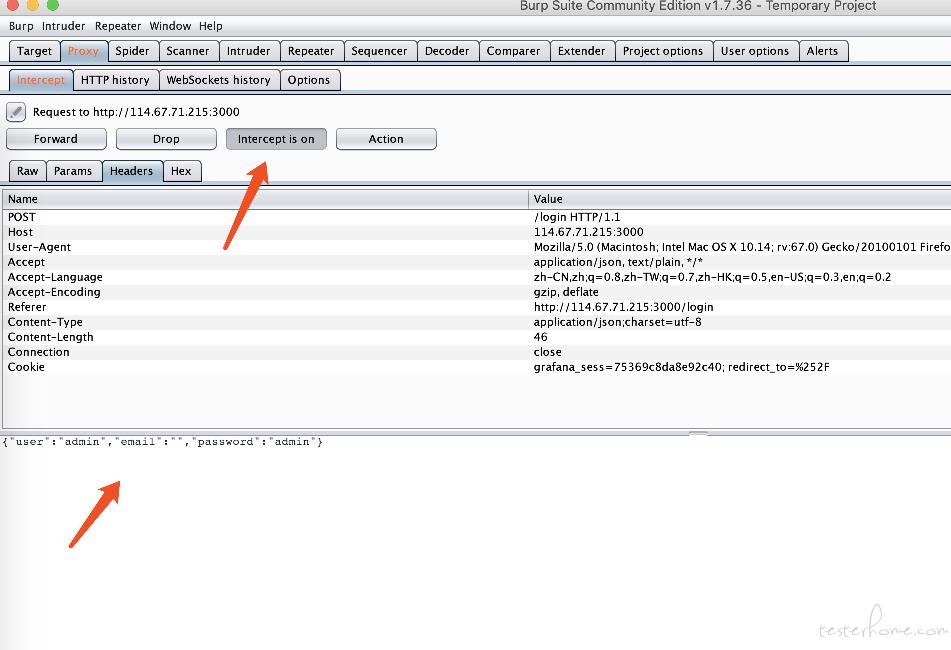Select the User-Agent header row

coord(477,247)
